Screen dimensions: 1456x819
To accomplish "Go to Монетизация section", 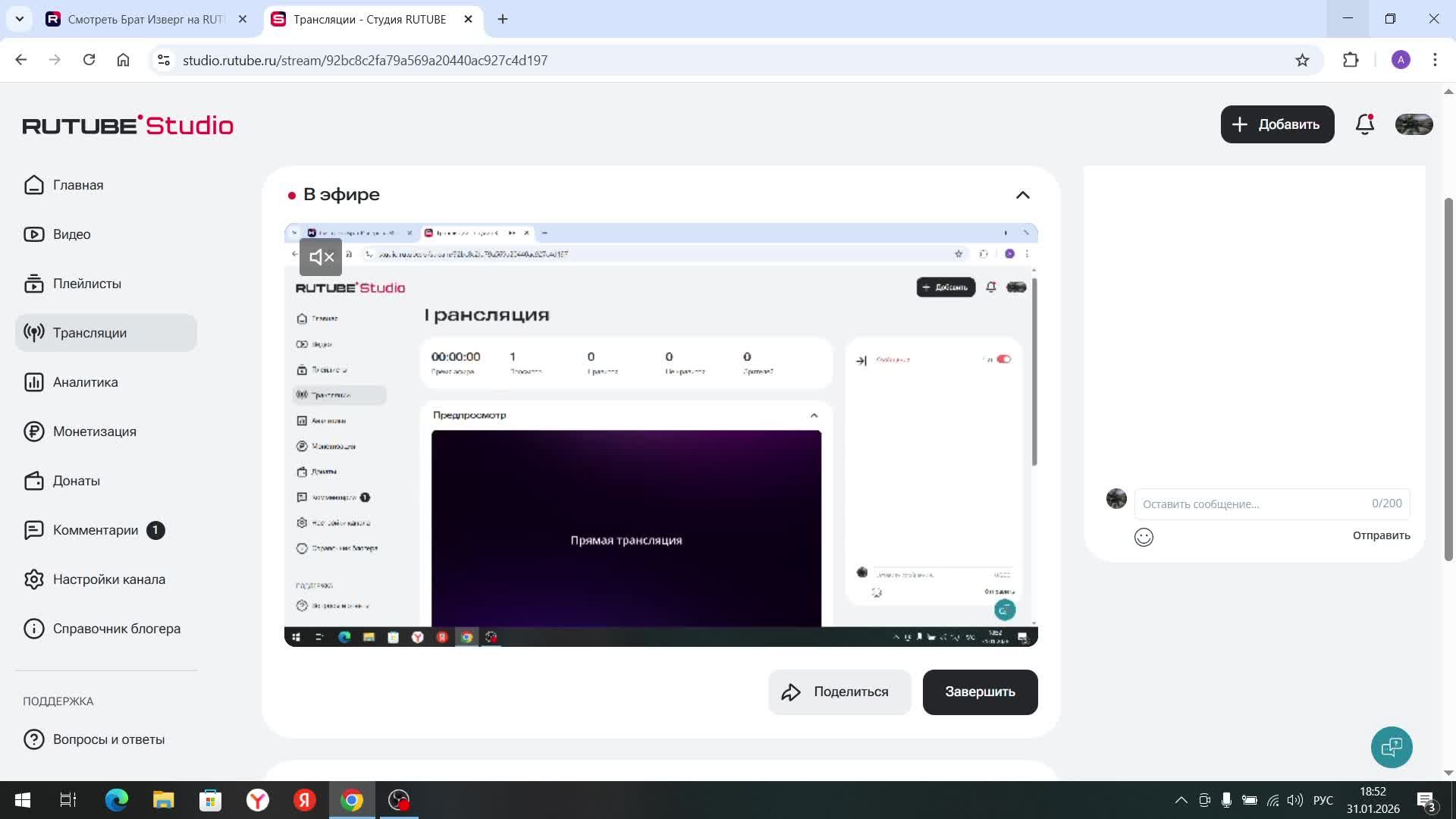I will pyautogui.click(x=94, y=431).
